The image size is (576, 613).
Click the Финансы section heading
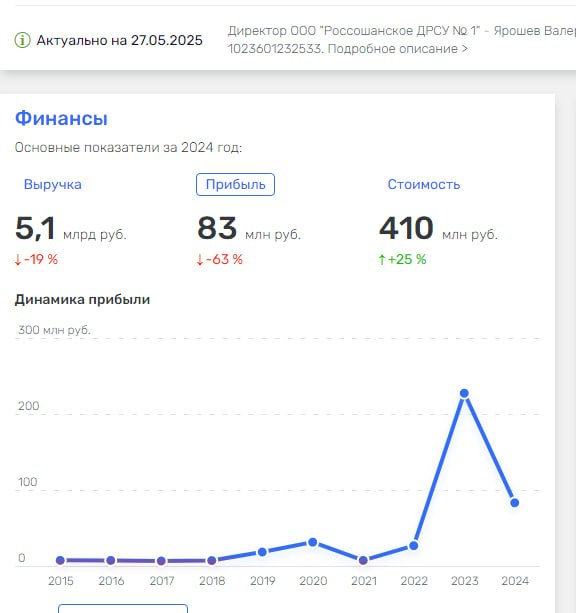click(x=61, y=118)
